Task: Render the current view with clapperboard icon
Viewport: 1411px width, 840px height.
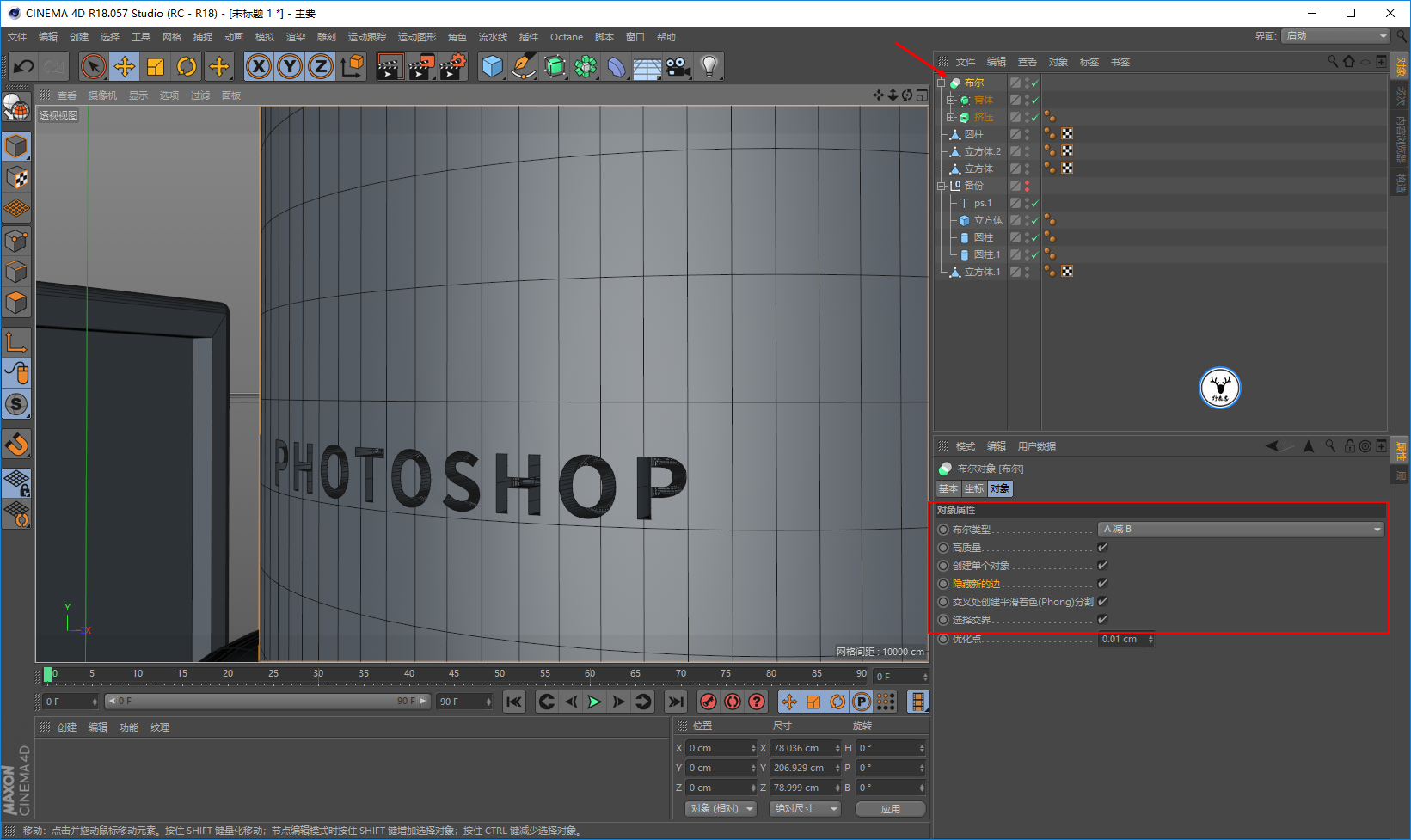Action: click(x=390, y=66)
